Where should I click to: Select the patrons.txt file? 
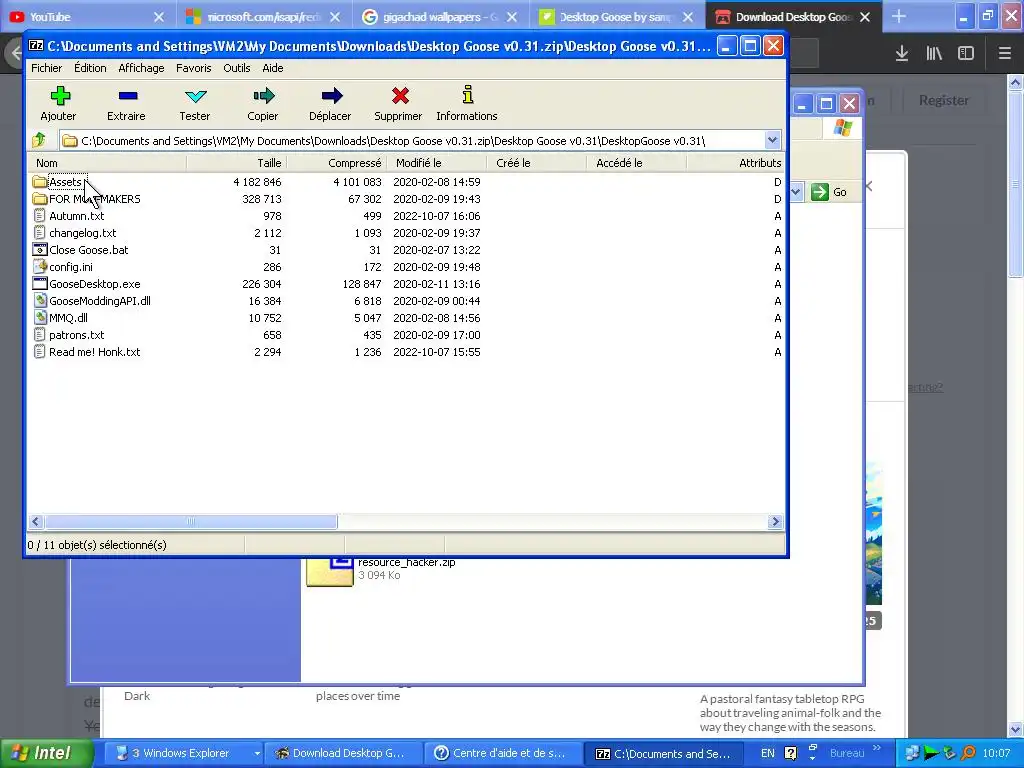tap(76, 334)
